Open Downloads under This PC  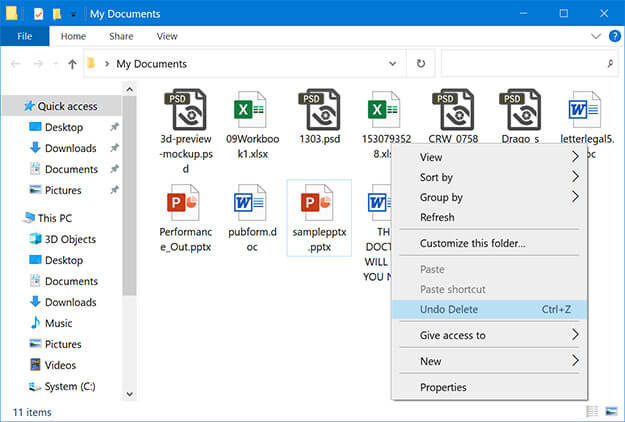63,302
